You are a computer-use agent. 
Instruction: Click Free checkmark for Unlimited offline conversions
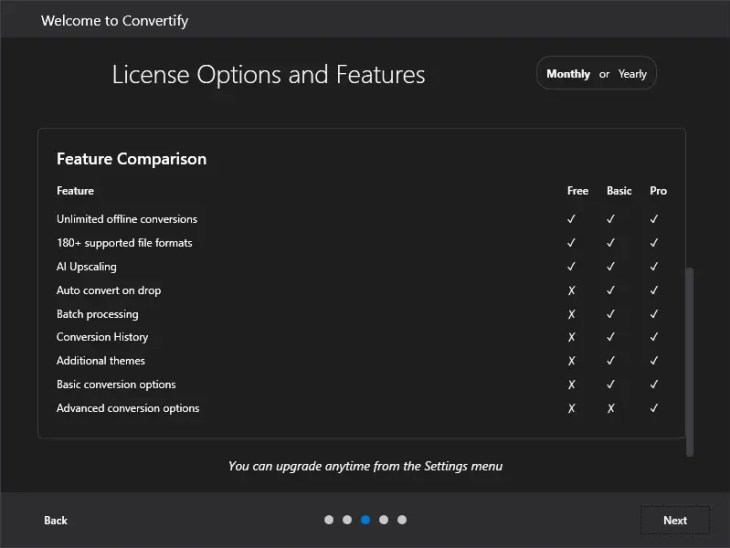pyautogui.click(x=571, y=219)
